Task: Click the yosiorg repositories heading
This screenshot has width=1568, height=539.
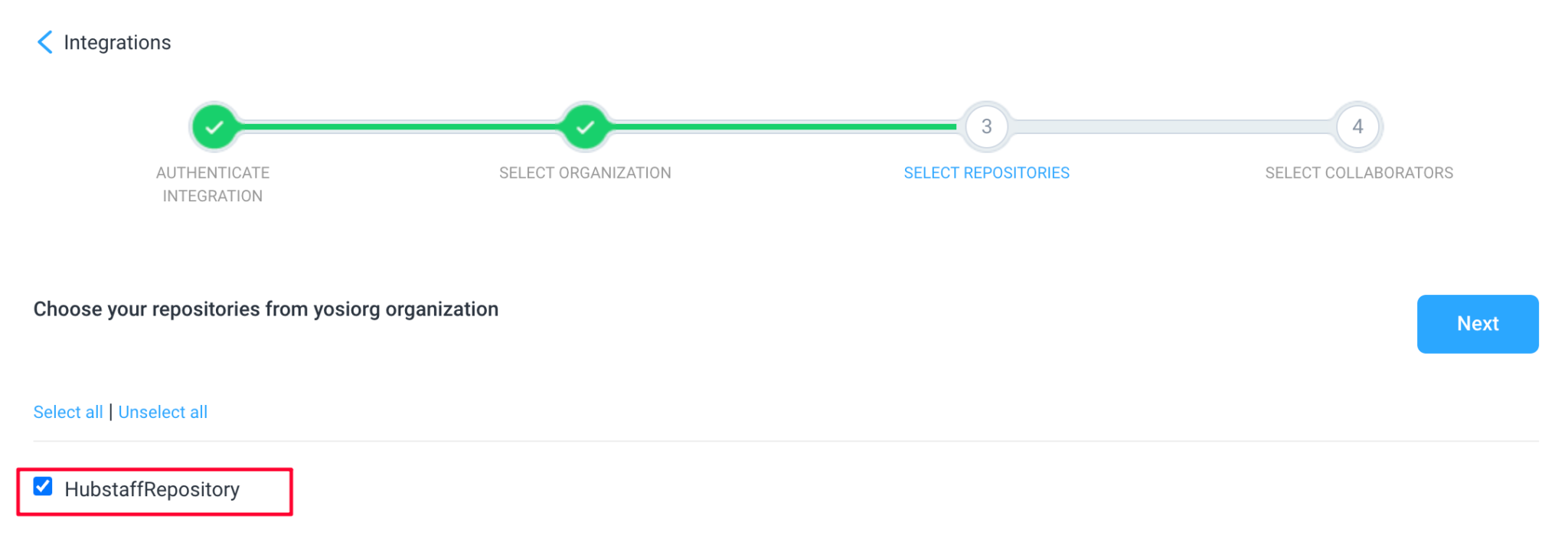Action: click(x=266, y=309)
